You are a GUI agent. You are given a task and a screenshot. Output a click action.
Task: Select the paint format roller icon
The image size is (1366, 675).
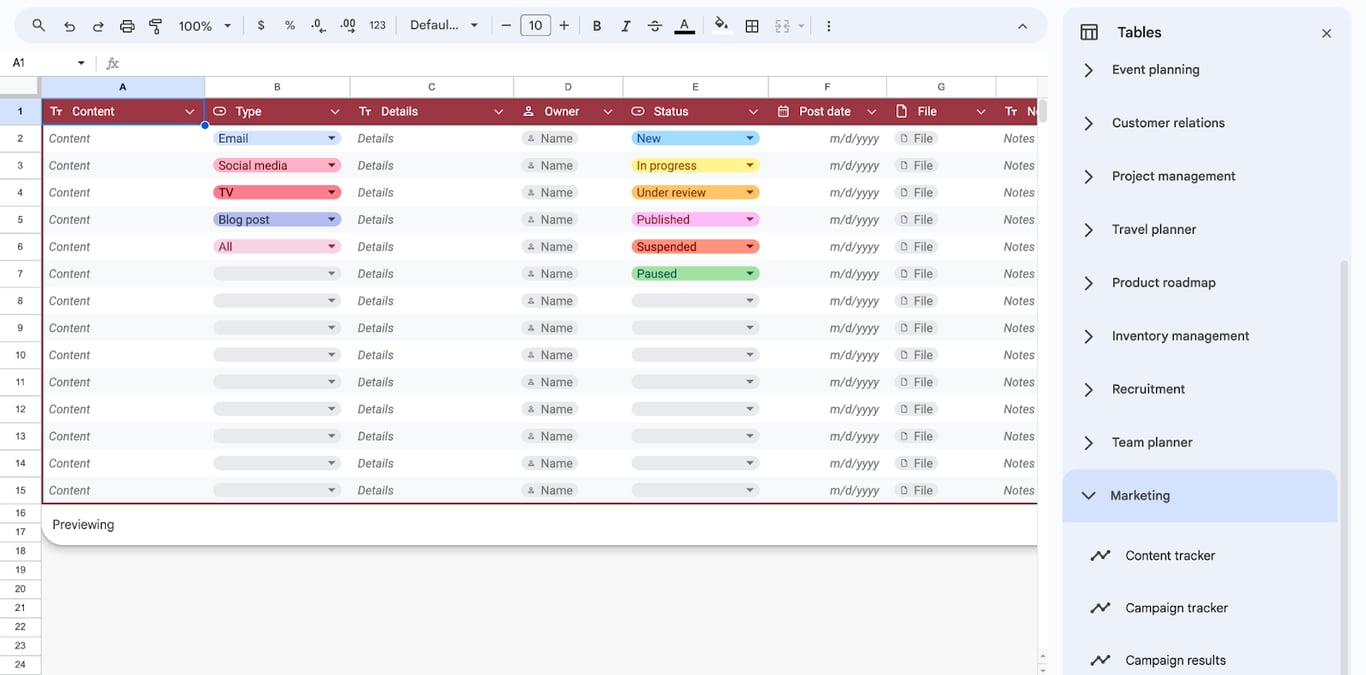click(156, 26)
